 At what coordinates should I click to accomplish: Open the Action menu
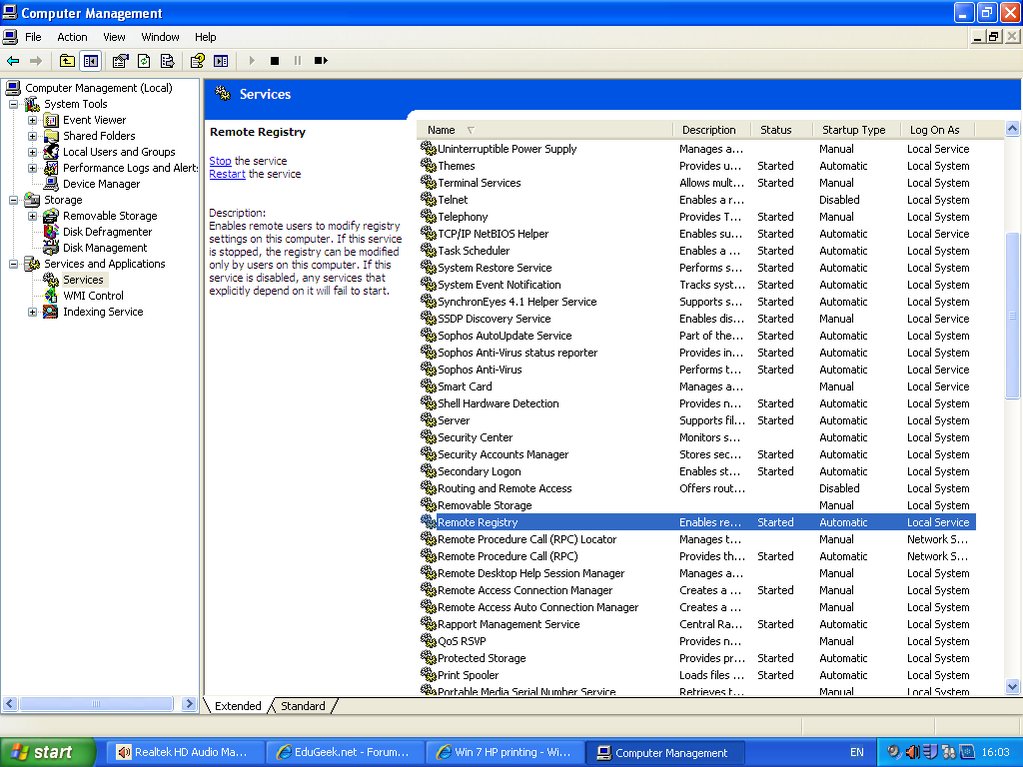pos(72,37)
